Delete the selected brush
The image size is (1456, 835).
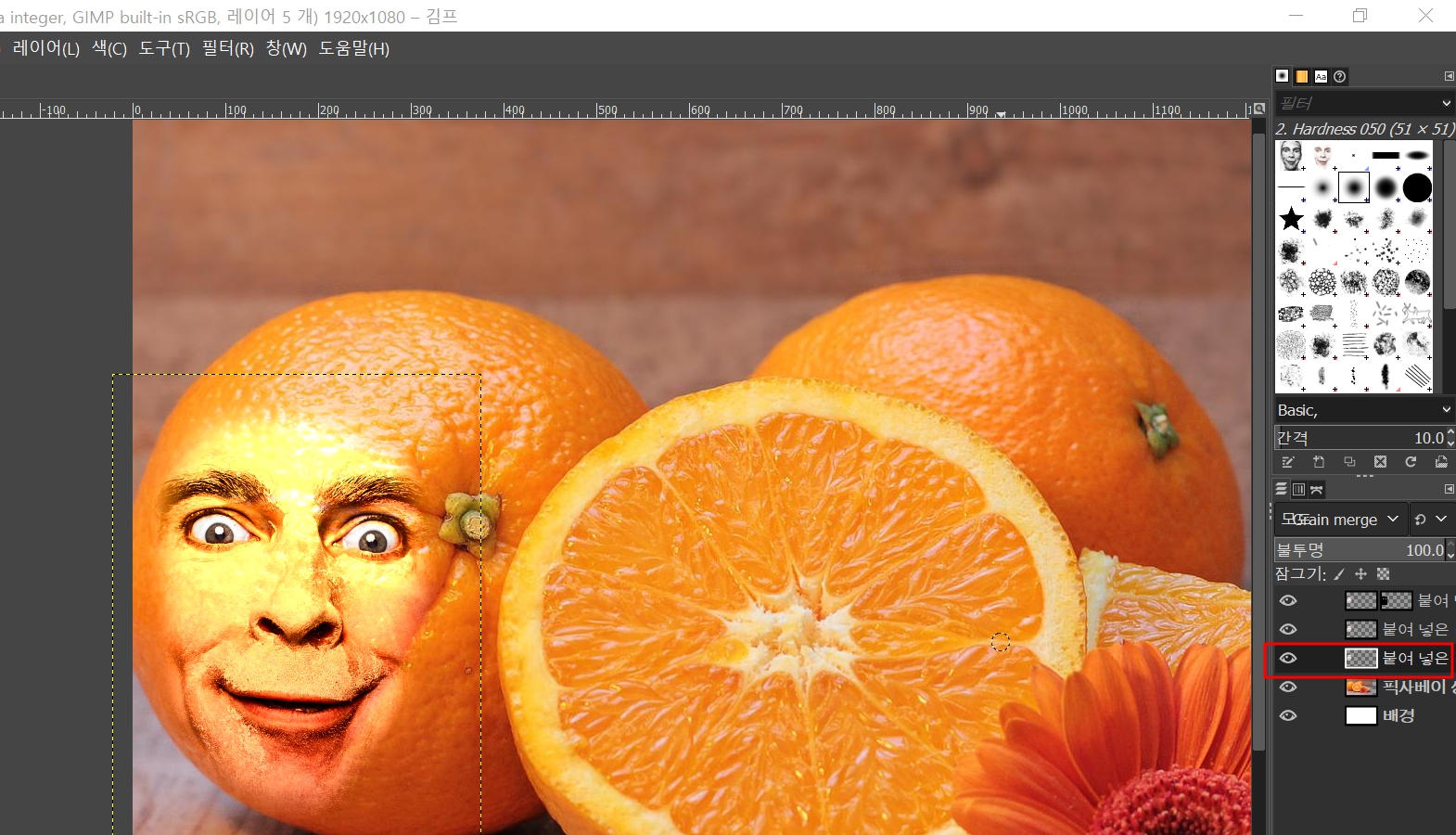(x=1380, y=462)
